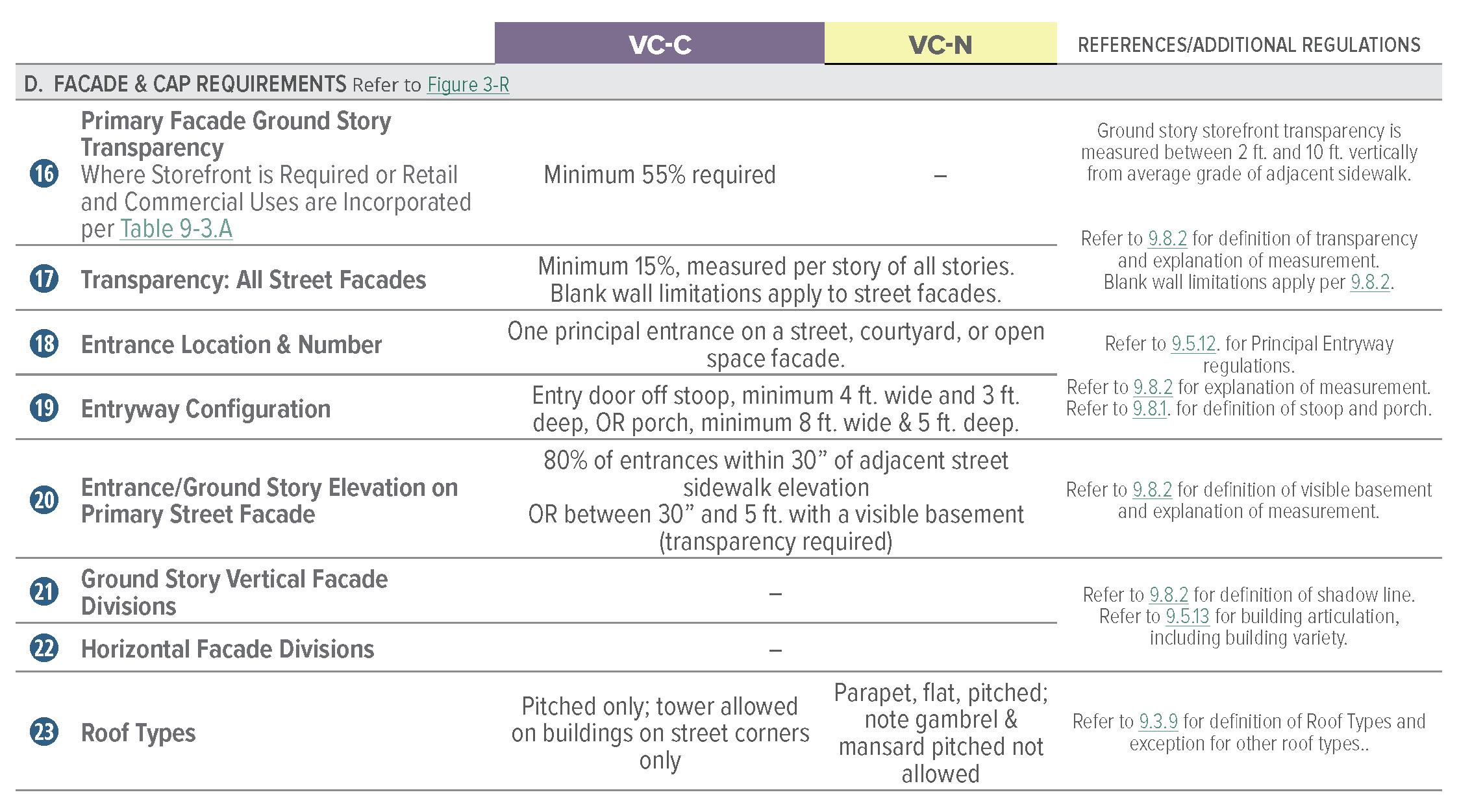Click the yellow VC-N column header

point(940,44)
